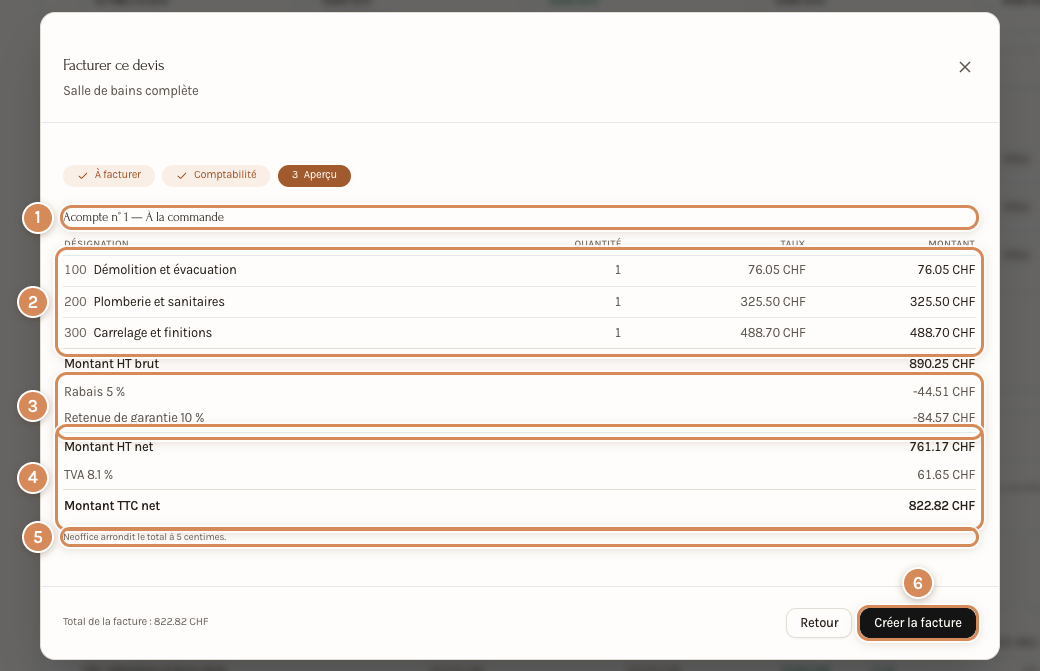
Task: Click annotation marker number 1
Action: click(38, 217)
